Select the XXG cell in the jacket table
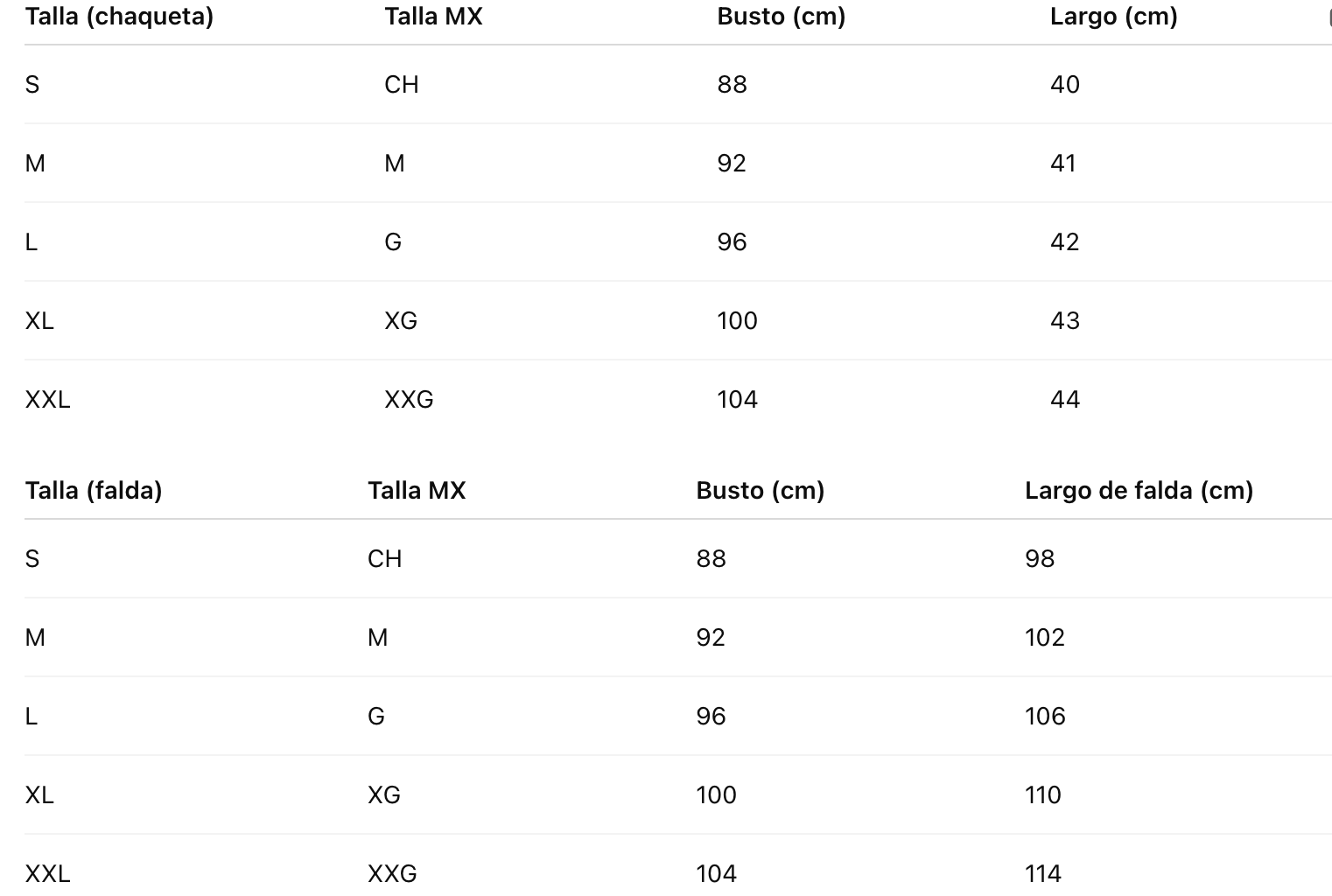1332x896 pixels. coord(409,400)
